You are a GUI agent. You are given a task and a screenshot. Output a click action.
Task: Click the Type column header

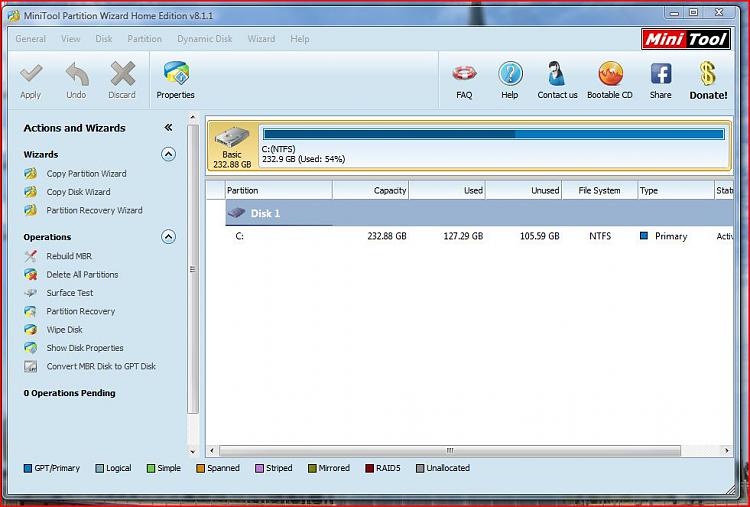pyautogui.click(x=676, y=190)
